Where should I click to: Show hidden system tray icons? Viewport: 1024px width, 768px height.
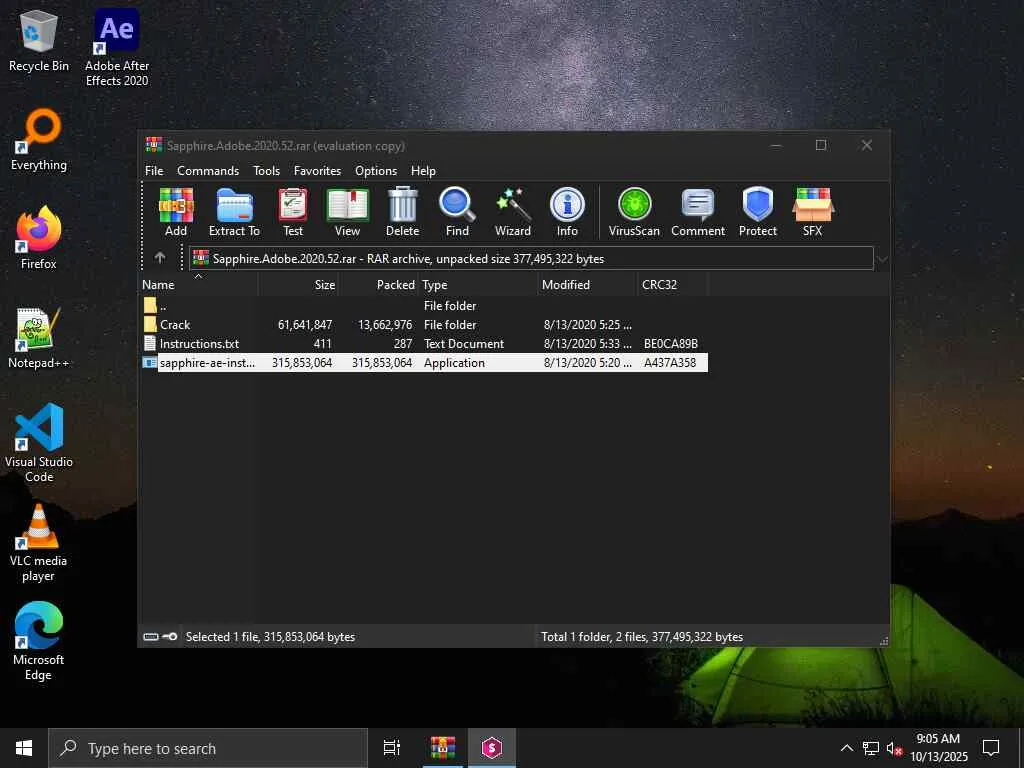[x=846, y=748]
